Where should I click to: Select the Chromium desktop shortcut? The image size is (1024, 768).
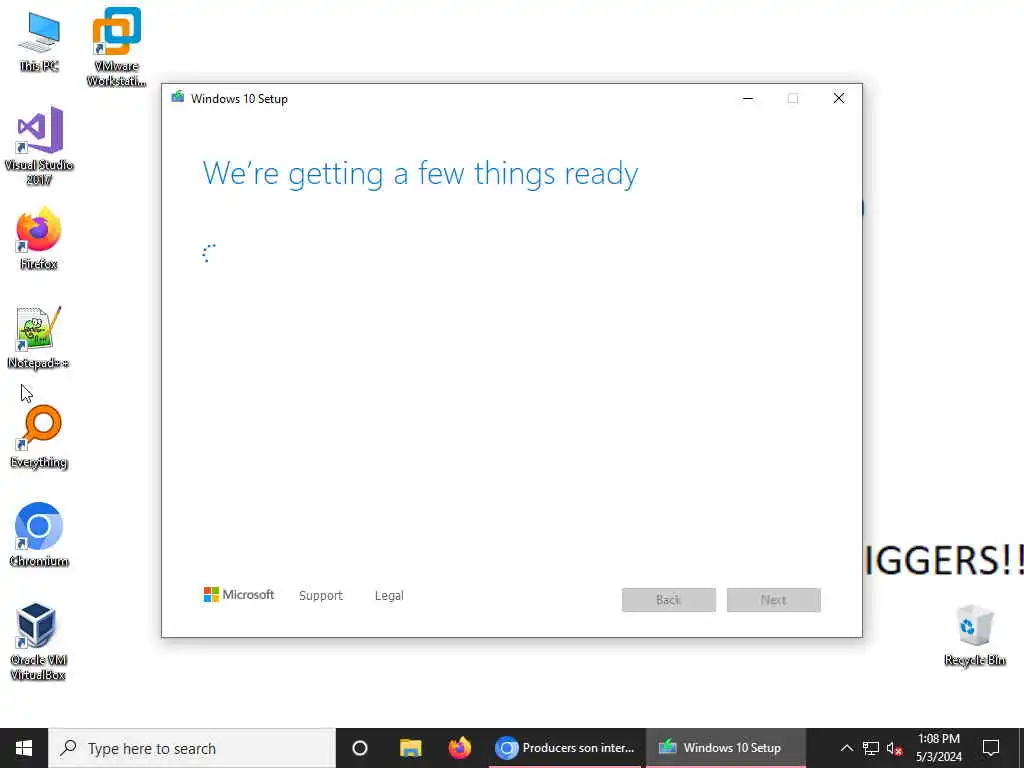point(39,535)
